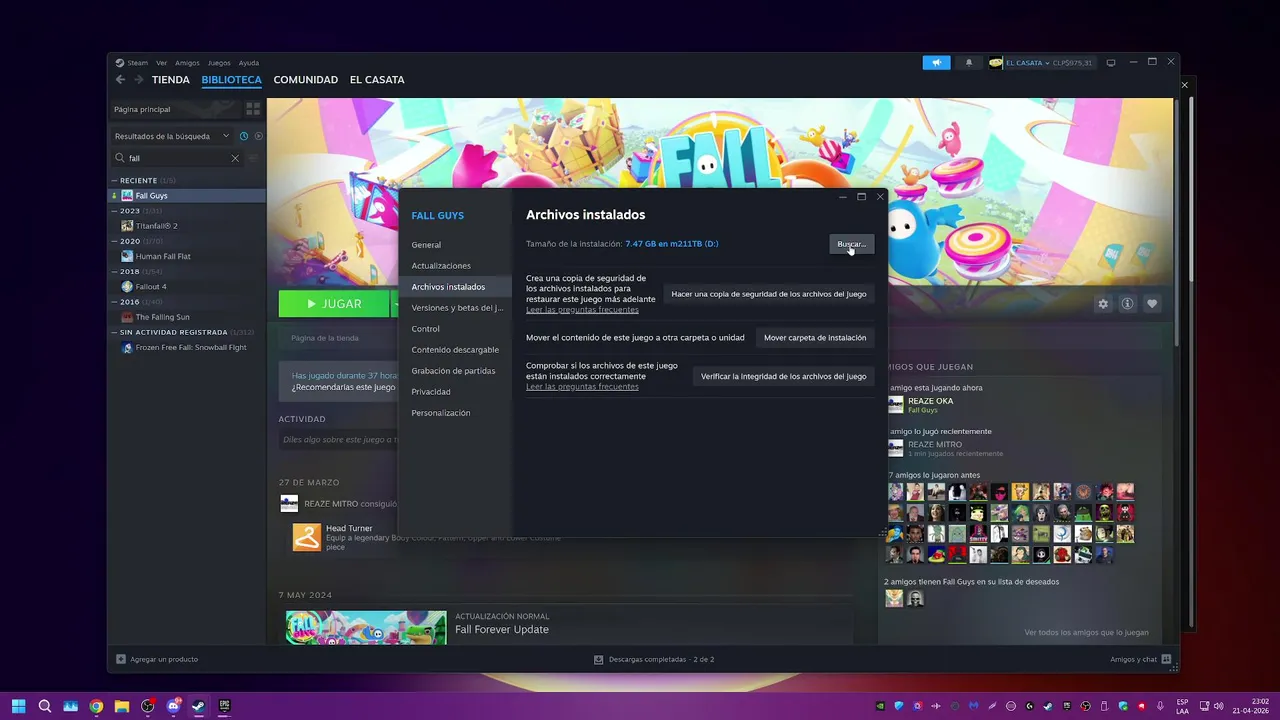Image resolution: width=1280 pixels, height=720 pixels.
Task: Click 'Hacer una copia de seguridad' button
Action: point(769,294)
